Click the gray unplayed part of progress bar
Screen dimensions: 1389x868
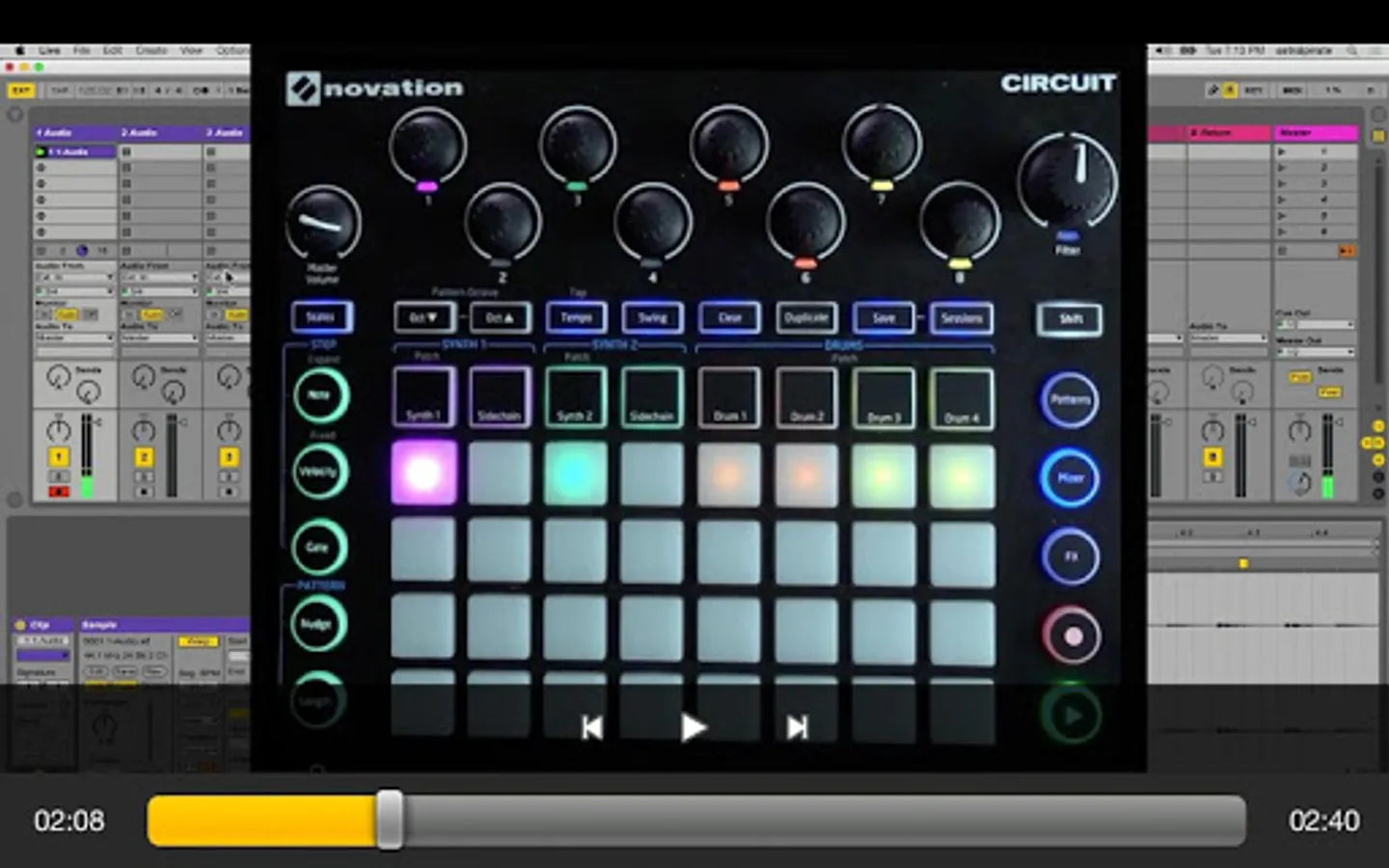pos(825,821)
